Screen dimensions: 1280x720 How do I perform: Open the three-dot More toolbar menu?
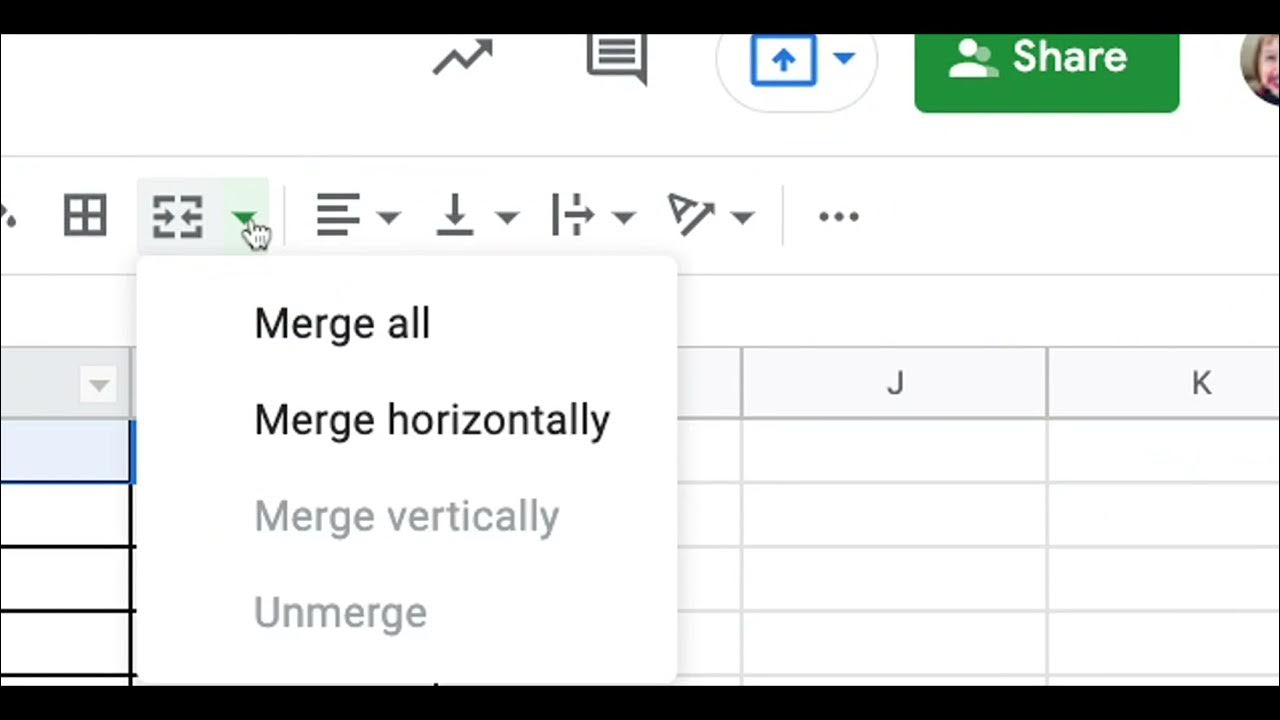tap(838, 216)
